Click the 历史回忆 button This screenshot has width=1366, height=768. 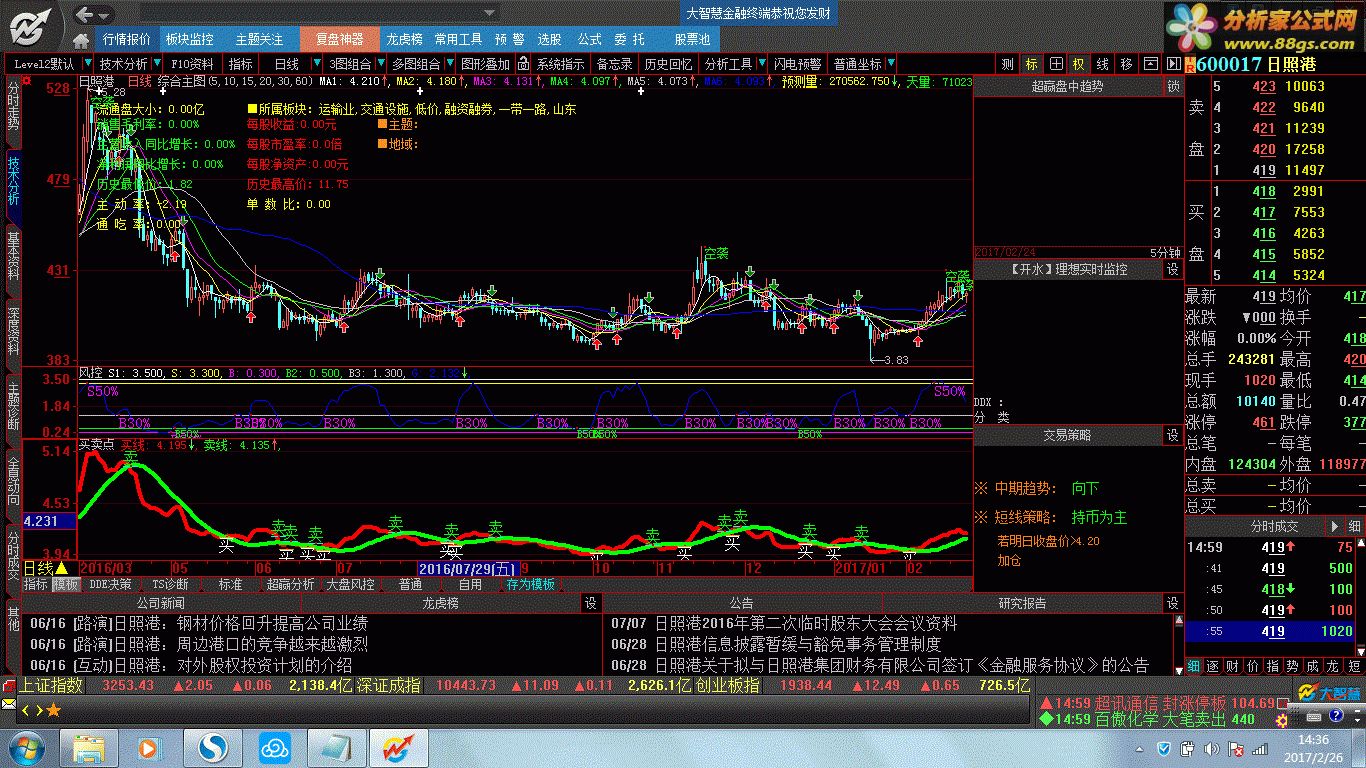pyautogui.click(x=667, y=64)
